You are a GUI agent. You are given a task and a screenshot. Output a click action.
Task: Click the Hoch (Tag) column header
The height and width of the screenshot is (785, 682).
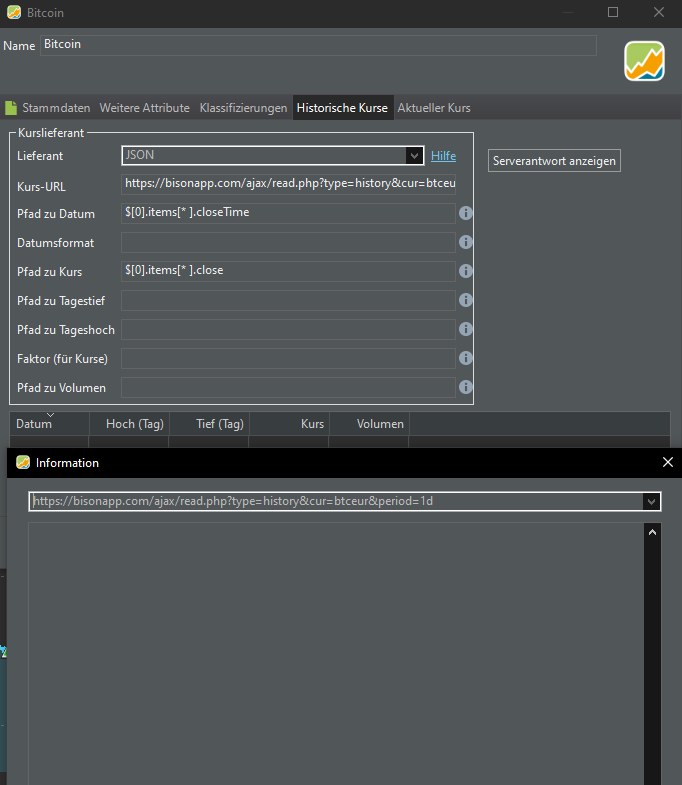129,424
